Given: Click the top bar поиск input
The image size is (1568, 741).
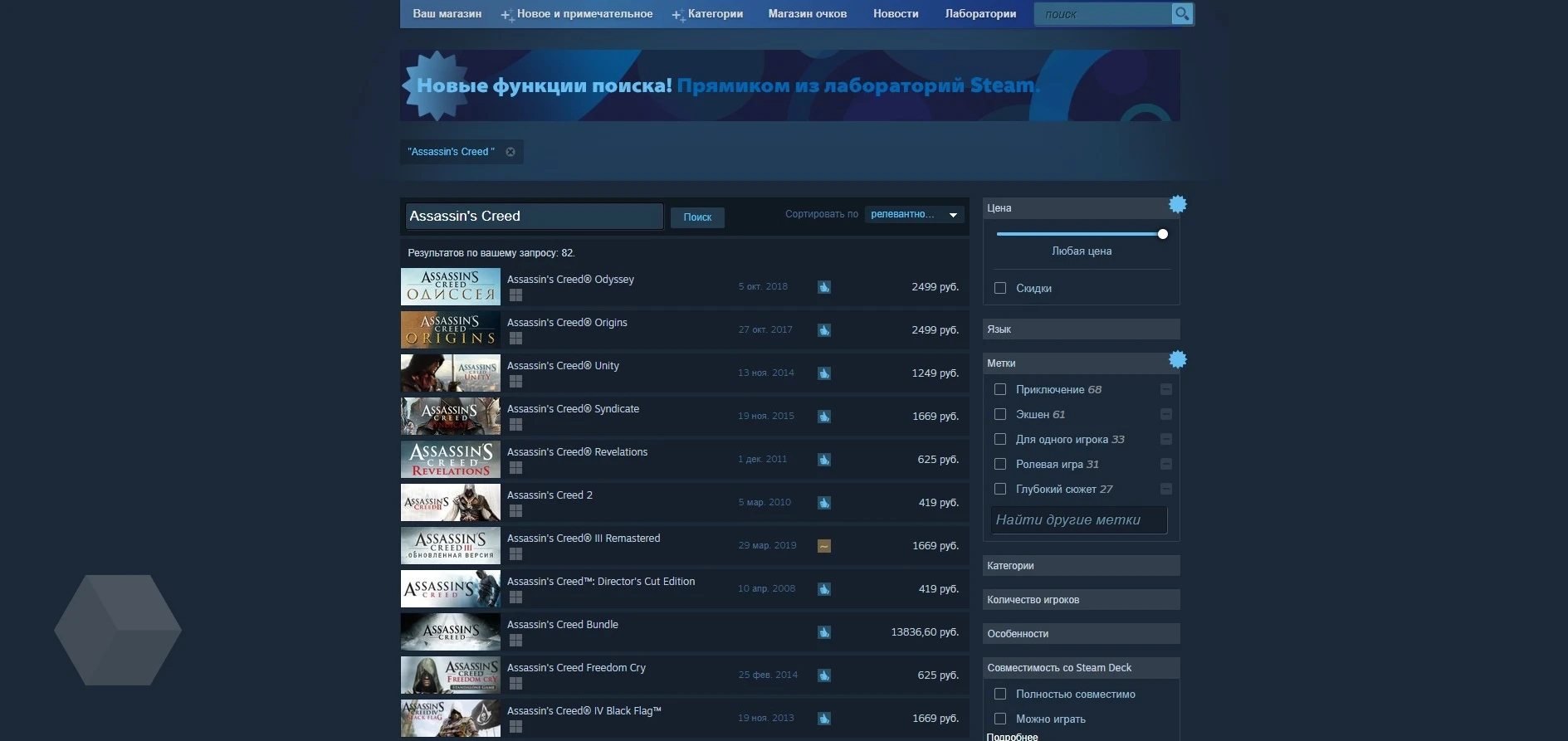Looking at the screenshot, I should pos(1103,14).
